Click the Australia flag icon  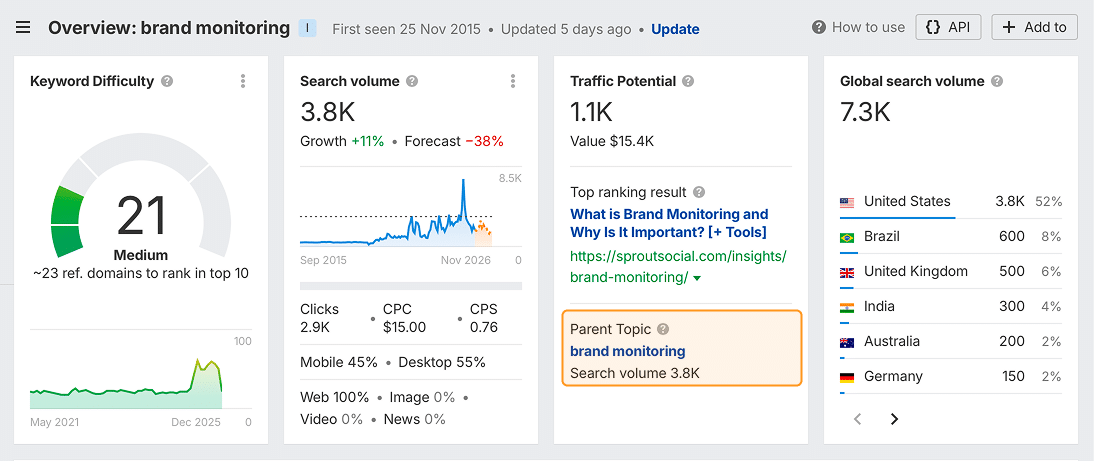(847, 342)
